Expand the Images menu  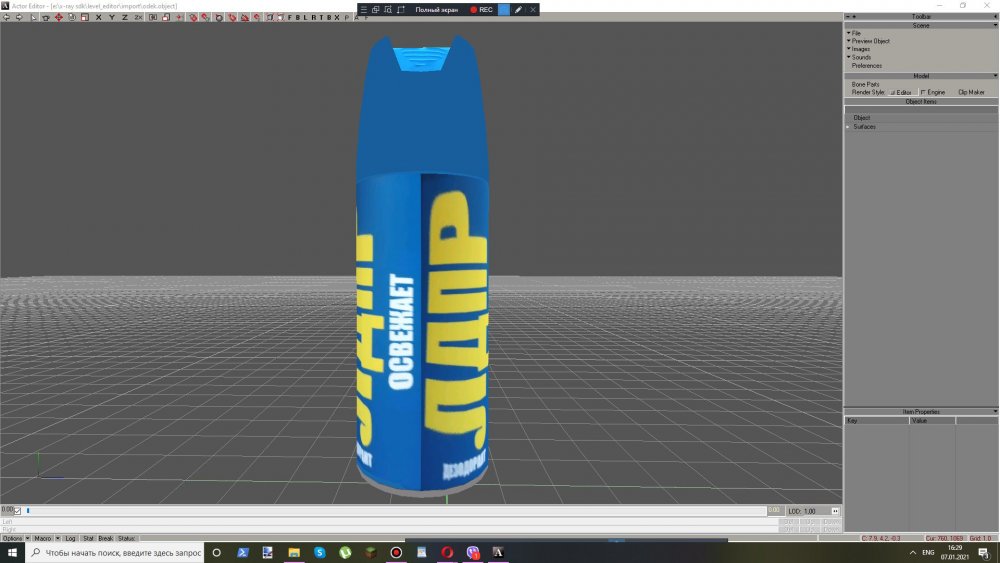[858, 49]
